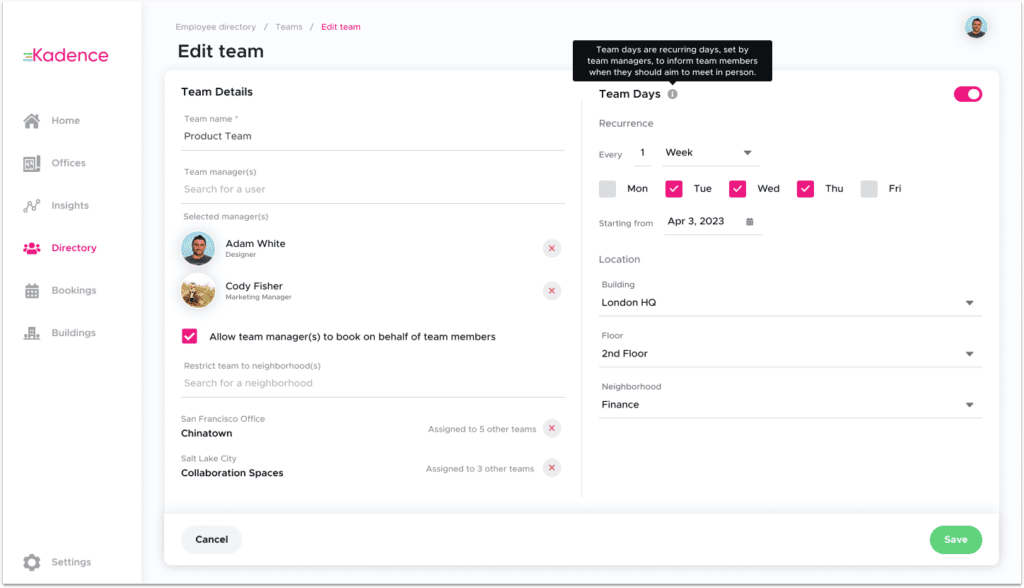Expand the Building London HQ dropdown
This screenshot has height=588, width=1024.
(x=790, y=302)
